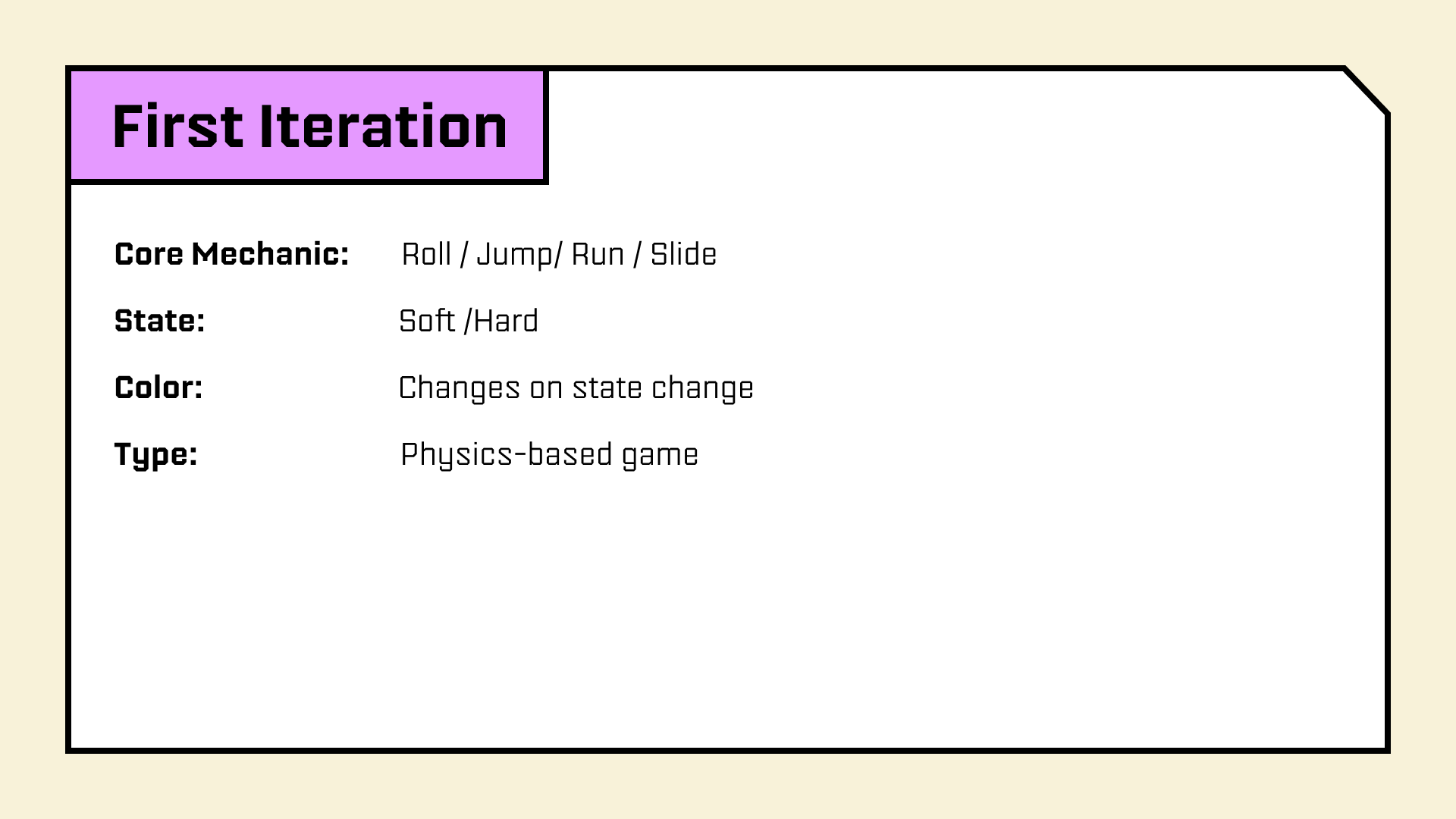Click the word Physics-based
Screen dimensions: 1456x819
(506, 454)
